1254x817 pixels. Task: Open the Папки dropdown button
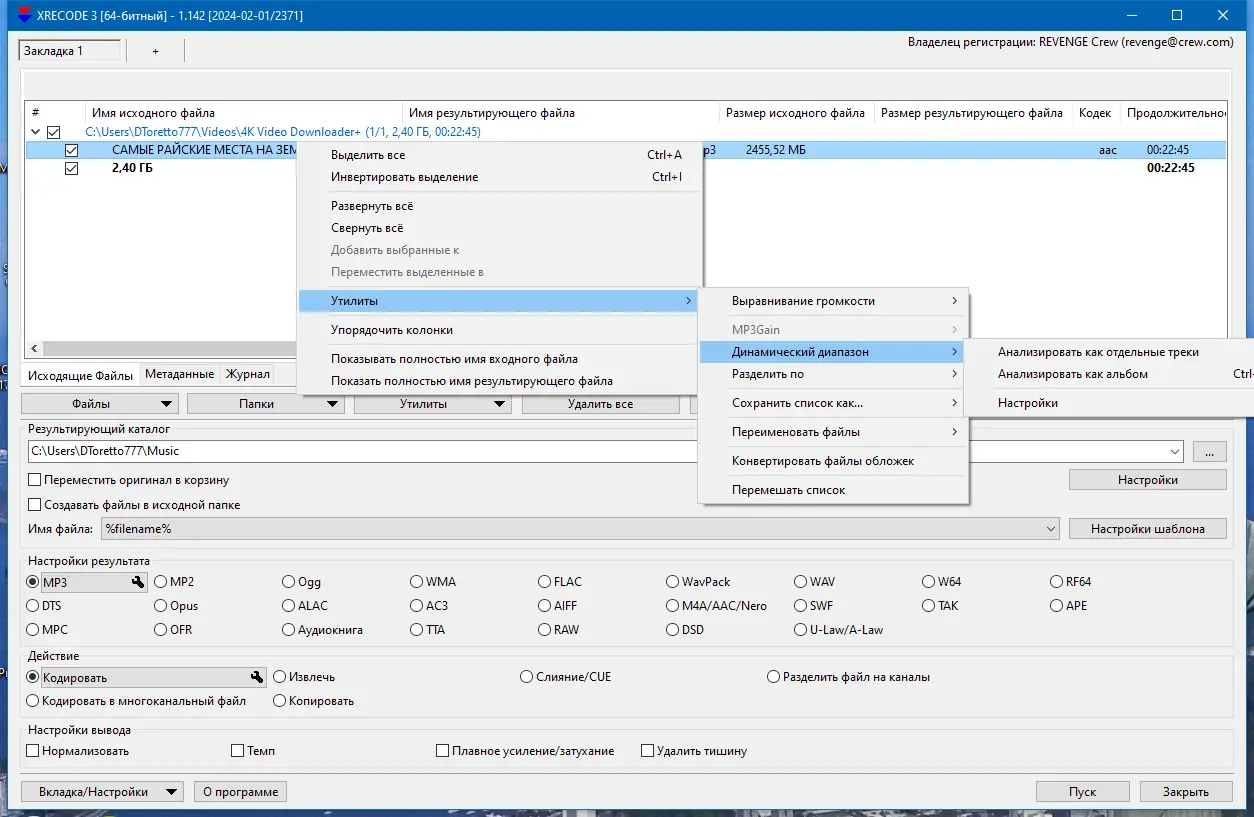(x=266, y=404)
